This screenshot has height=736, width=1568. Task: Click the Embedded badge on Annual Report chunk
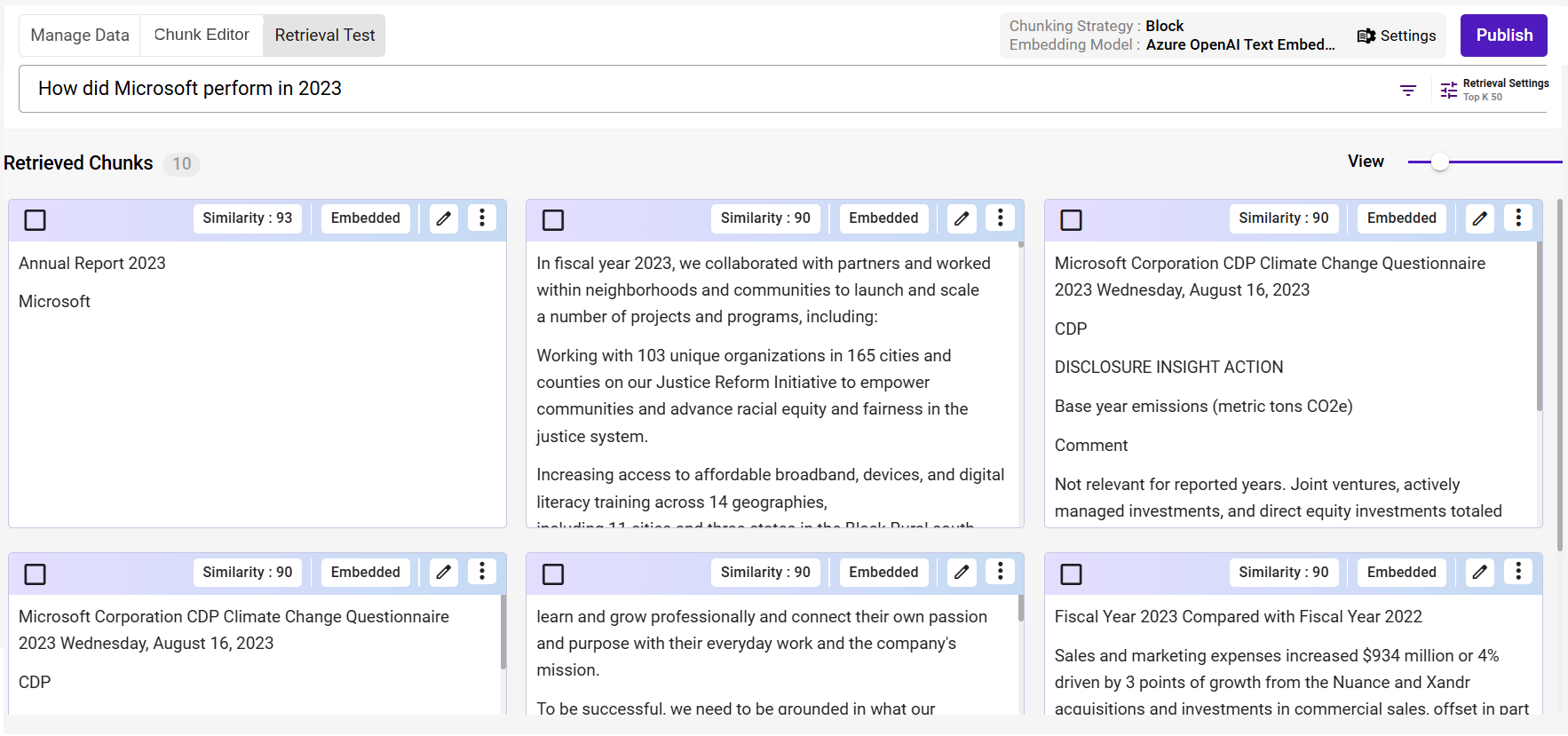365,218
